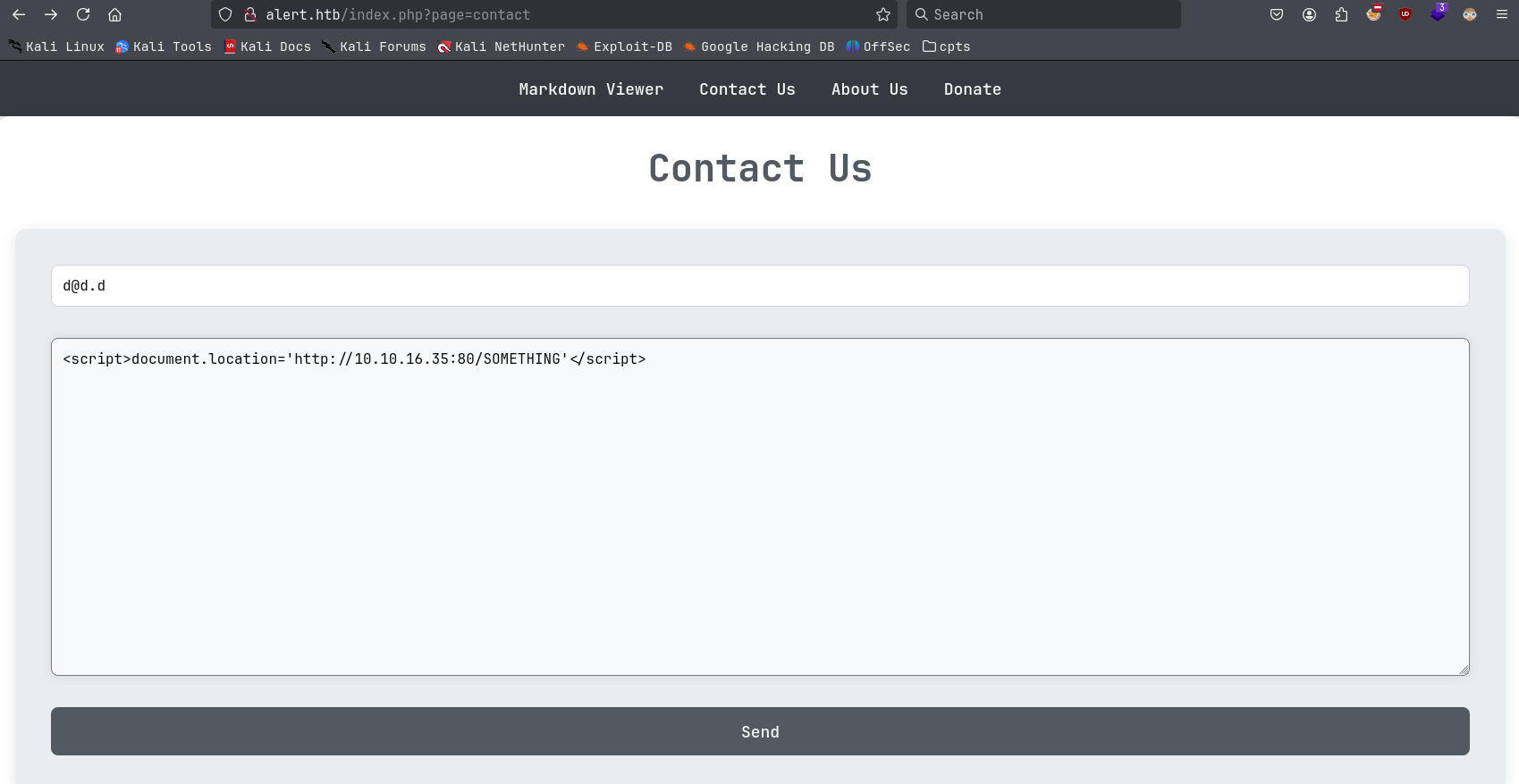
Task: Open the Pocket save icon
Action: tap(1277, 14)
